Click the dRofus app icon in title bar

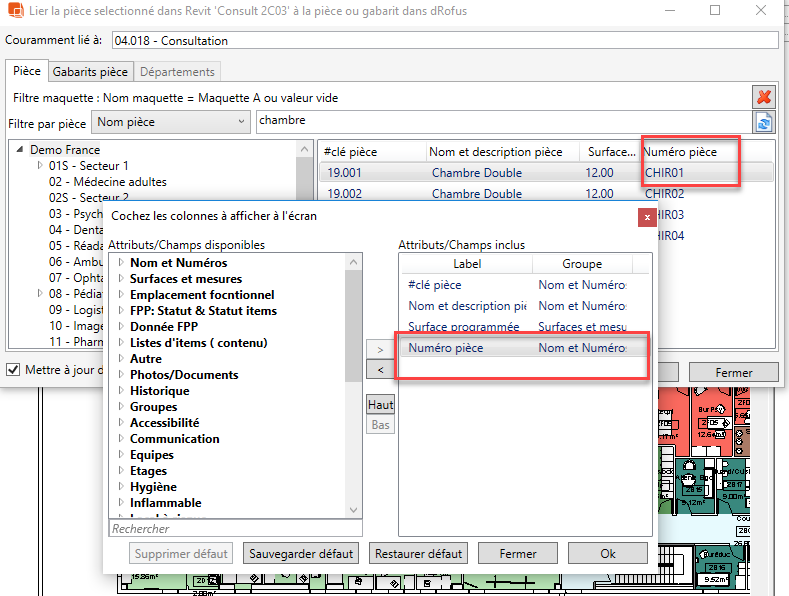(x=14, y=11)
